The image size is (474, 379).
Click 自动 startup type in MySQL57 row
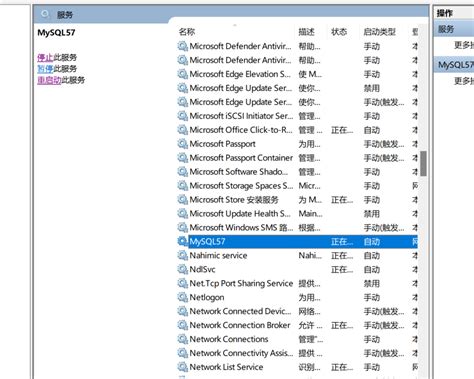372,242
